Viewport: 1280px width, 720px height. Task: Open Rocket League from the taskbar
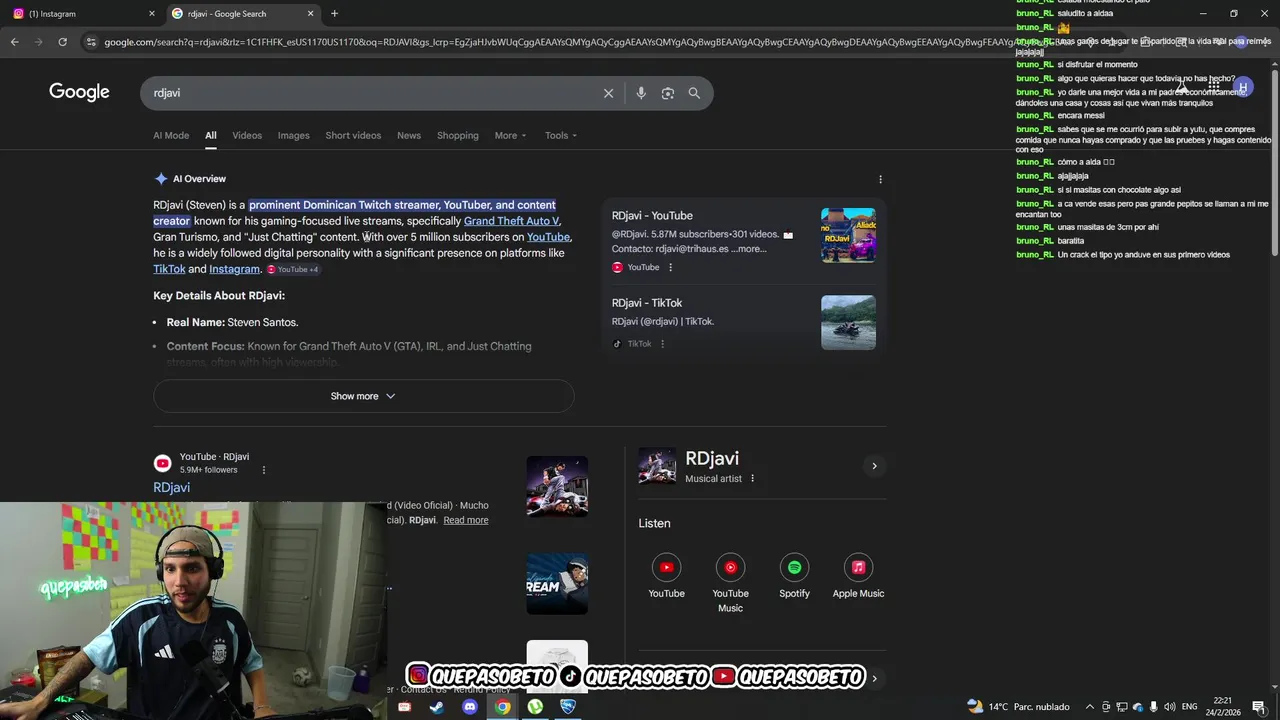point(568,707)
